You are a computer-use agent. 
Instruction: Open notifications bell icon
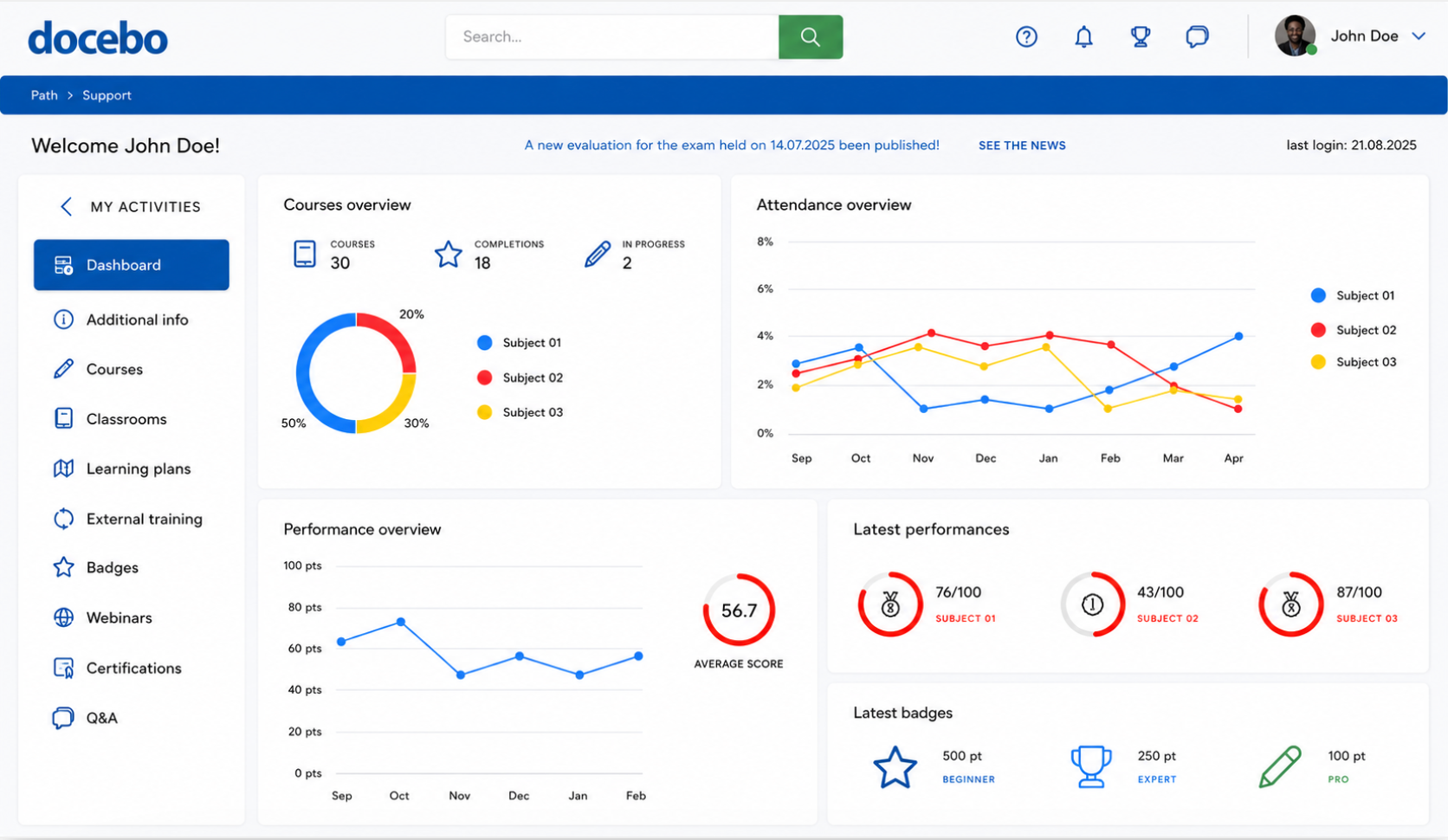(x=1083, y=36)
